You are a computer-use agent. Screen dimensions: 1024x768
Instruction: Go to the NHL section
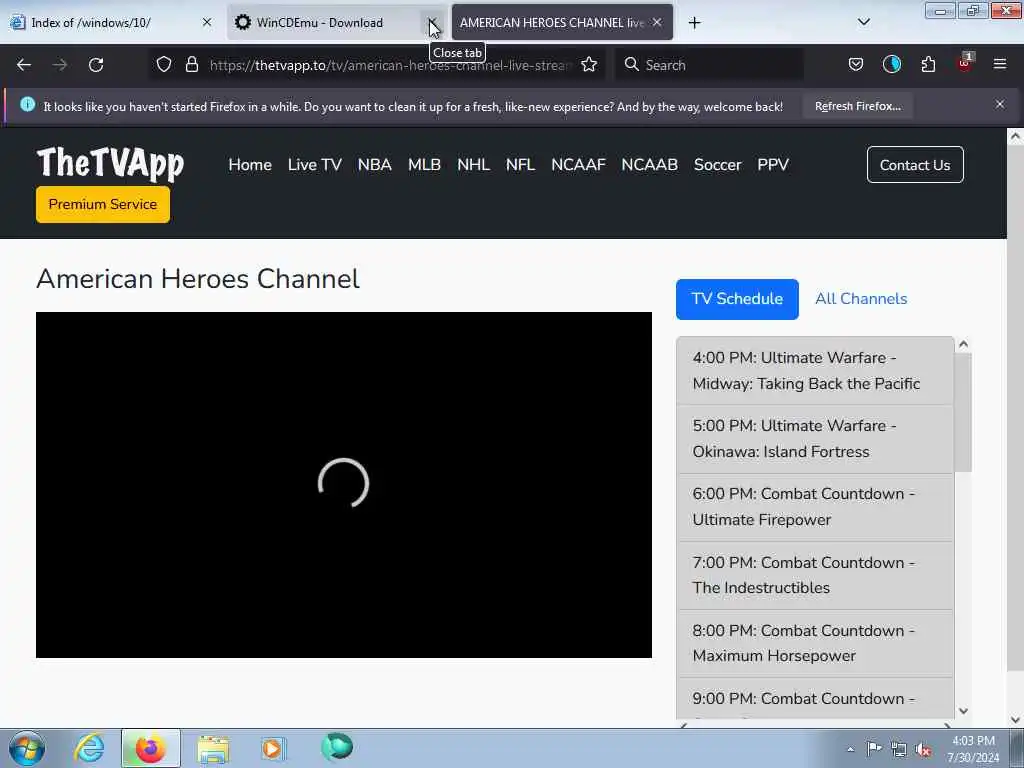click(x=473, y=165)
